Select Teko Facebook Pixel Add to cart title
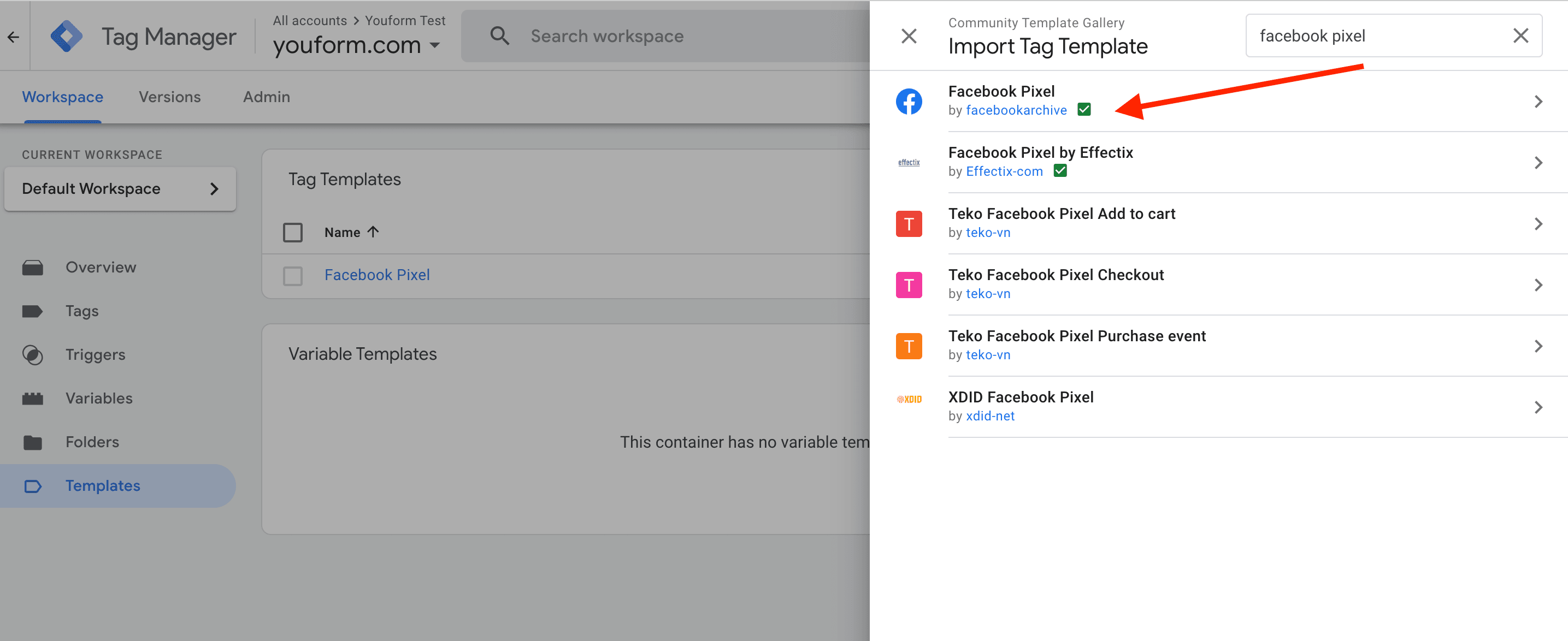This screenshot has width=1568, height=641. click(1062, 214)
